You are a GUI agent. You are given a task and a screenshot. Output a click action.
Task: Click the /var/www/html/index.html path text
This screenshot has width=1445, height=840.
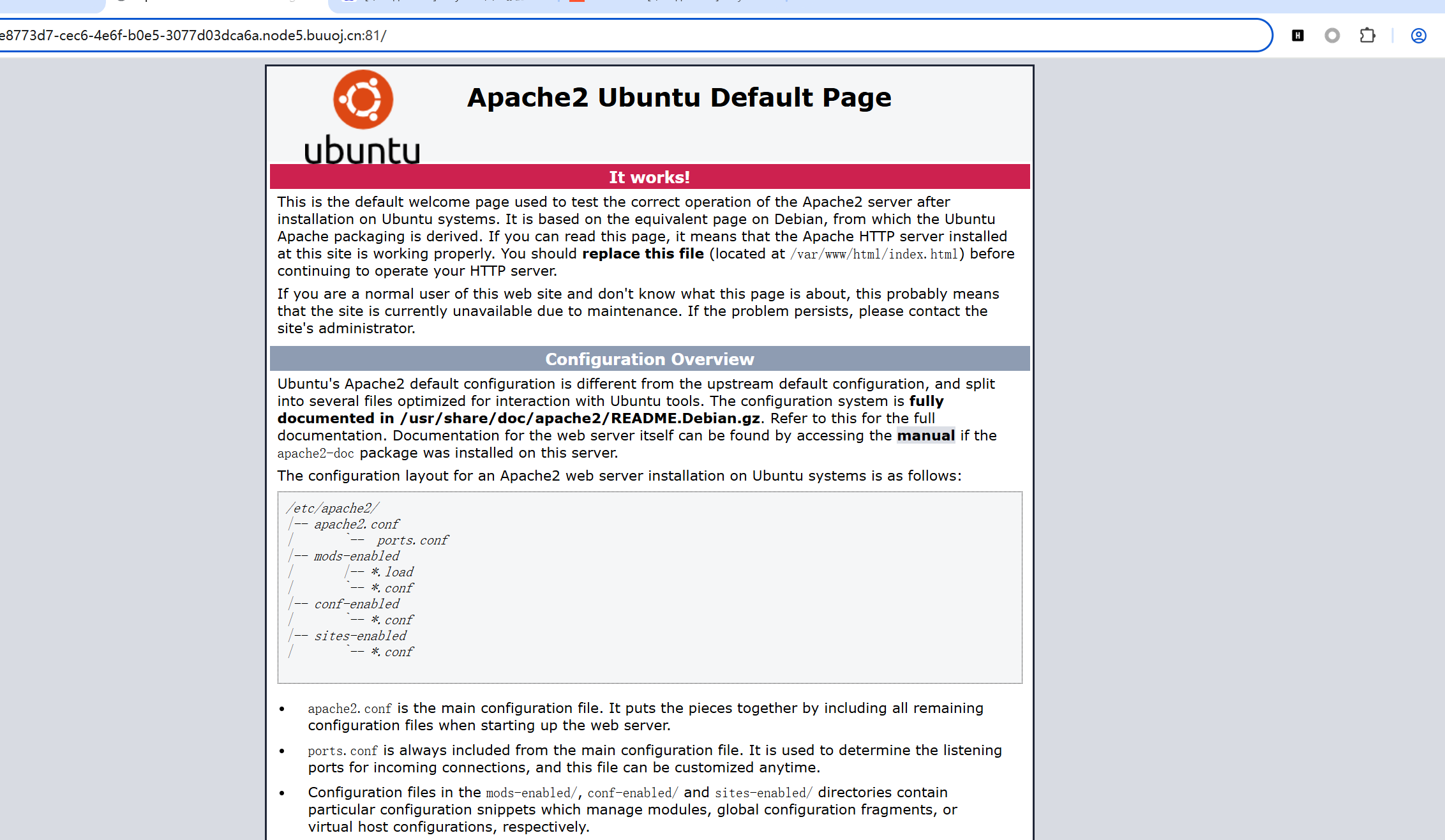(874, 255)
